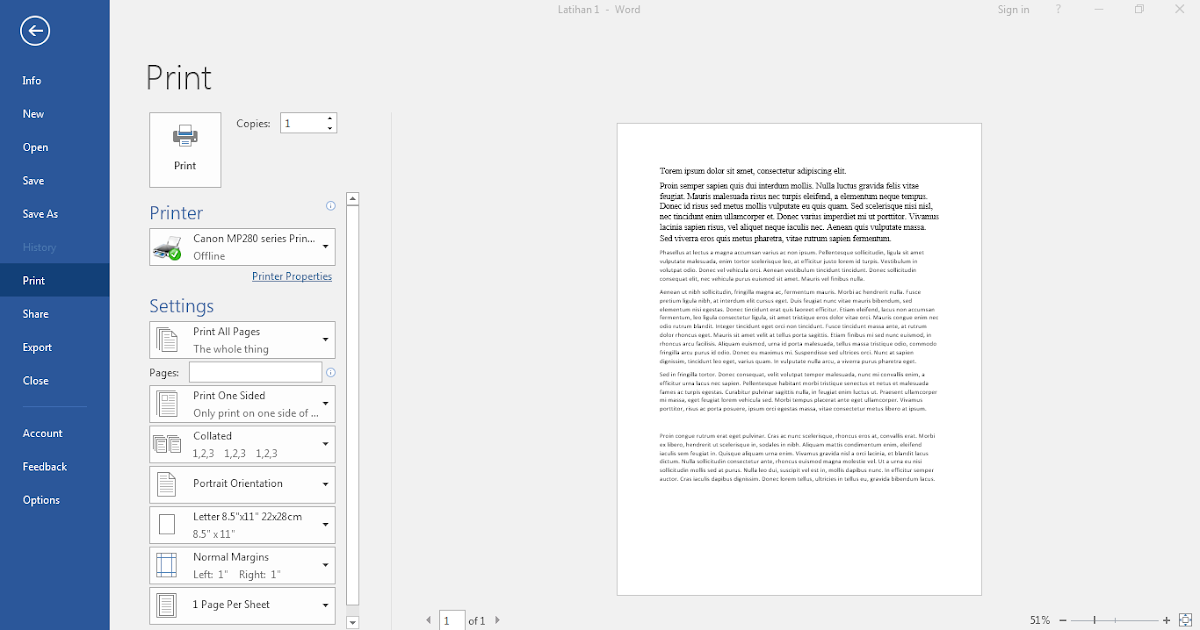This screenshot has height=630, width=1200.
Task: Click the back arrow to exit Print view
Action: (34, 31)
